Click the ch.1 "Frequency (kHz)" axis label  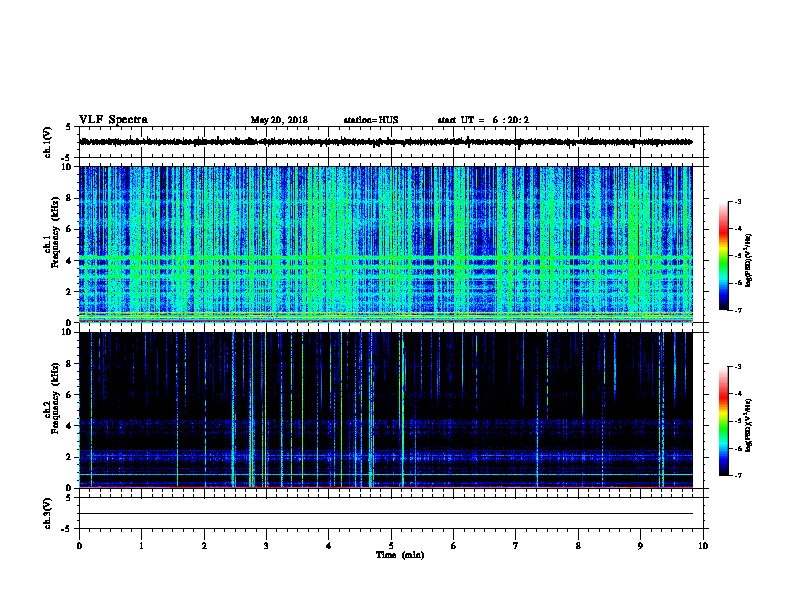(56, 232)
